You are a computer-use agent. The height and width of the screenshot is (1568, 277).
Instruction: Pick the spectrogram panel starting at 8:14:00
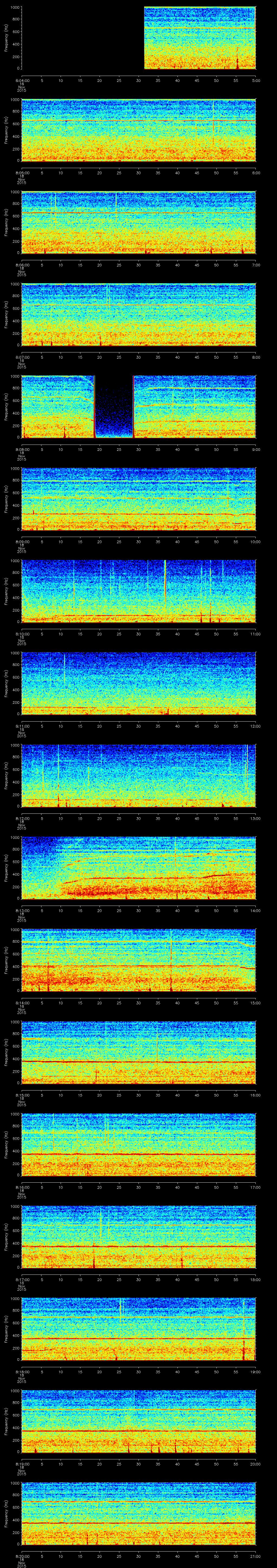click(139, 960)
